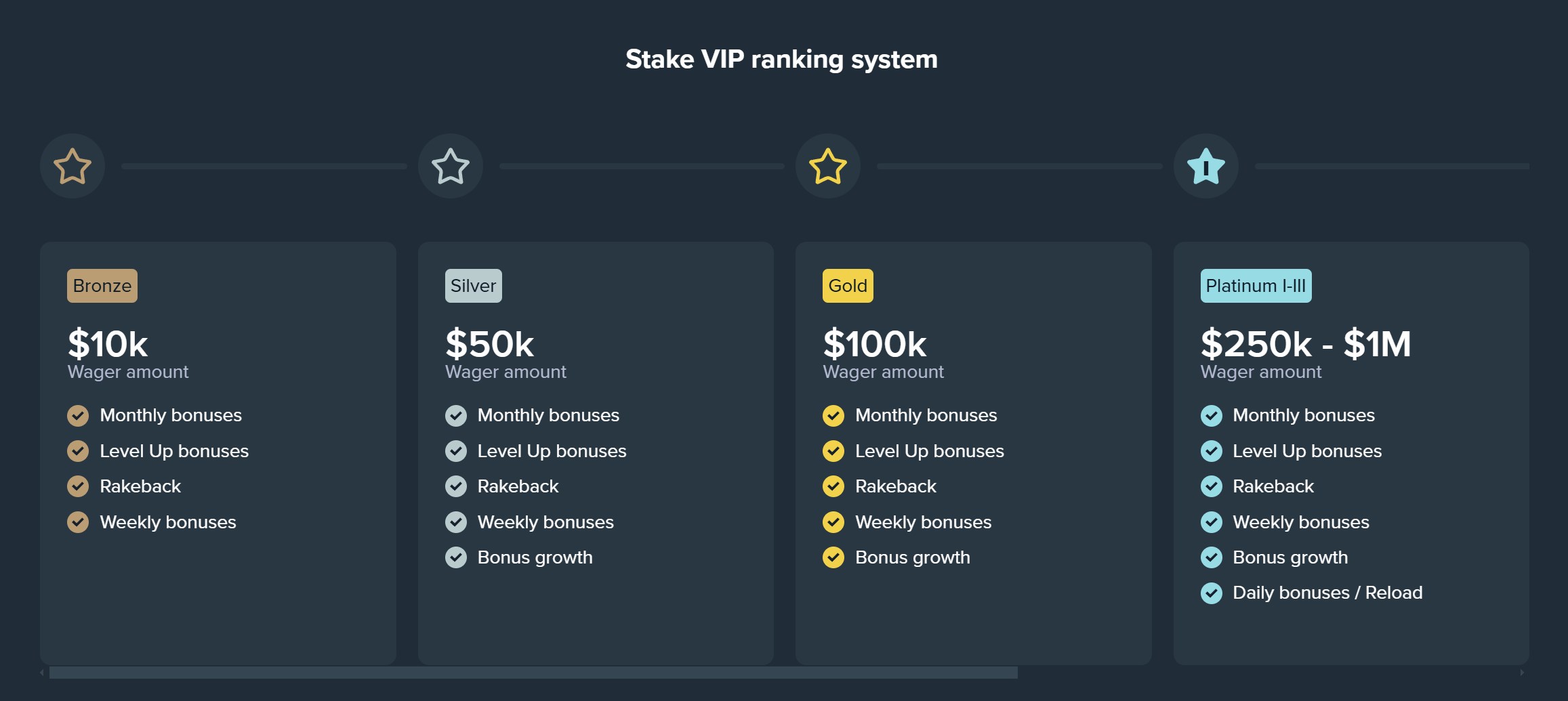Viewport: 1568px width, 701px height.
Task: Click the Platinum I-III tier badge
Action: tap(1256, 286)
